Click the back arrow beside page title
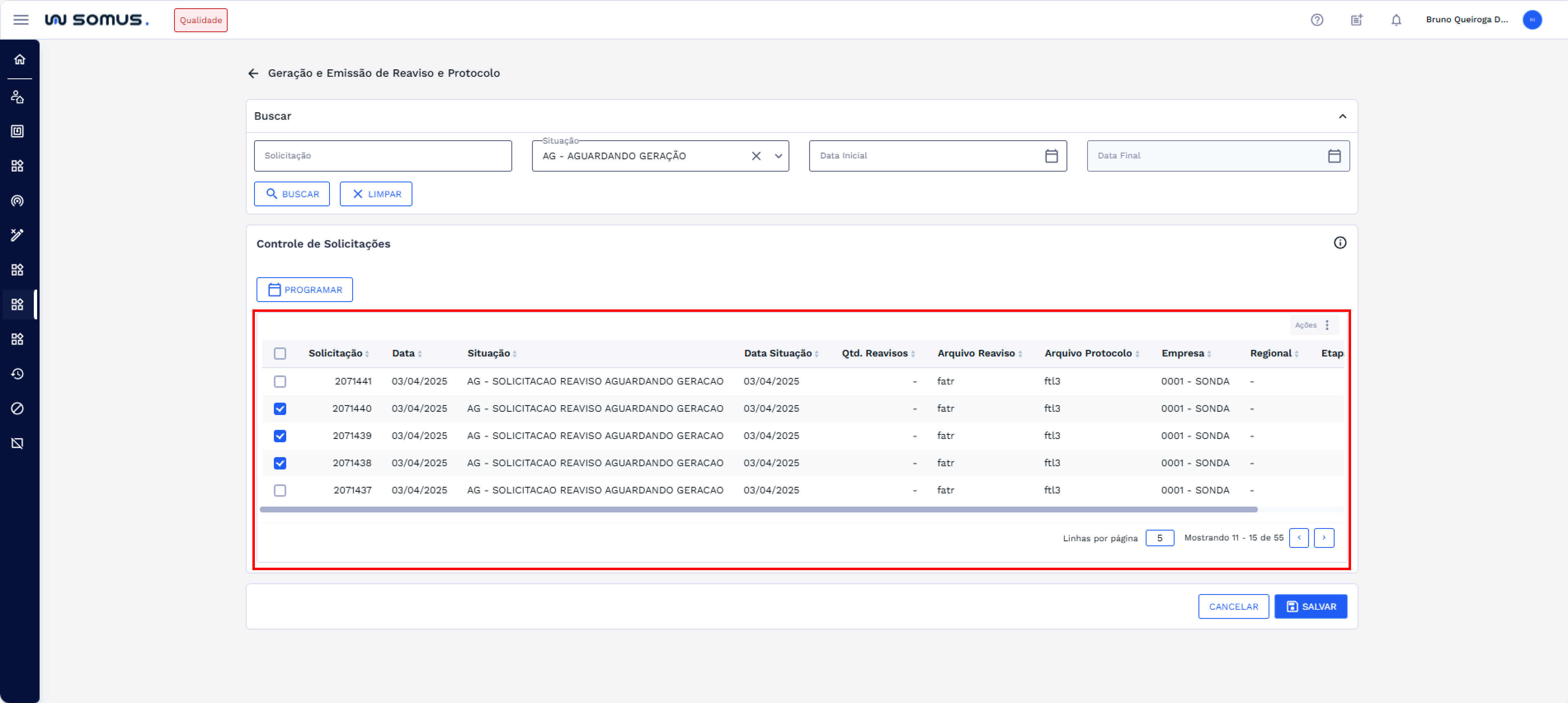This screenshot has width=1568, height=703. pos(253,73)
